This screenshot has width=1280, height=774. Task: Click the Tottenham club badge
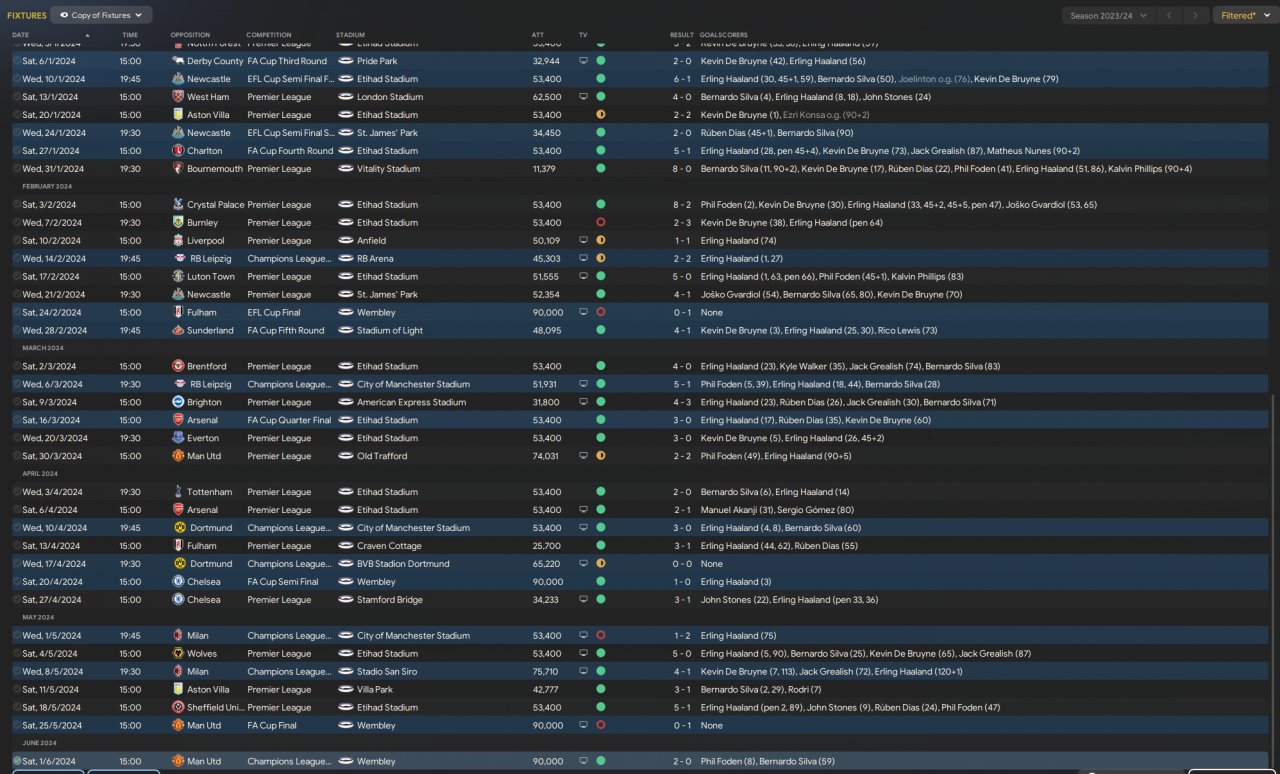coord(178,492)
